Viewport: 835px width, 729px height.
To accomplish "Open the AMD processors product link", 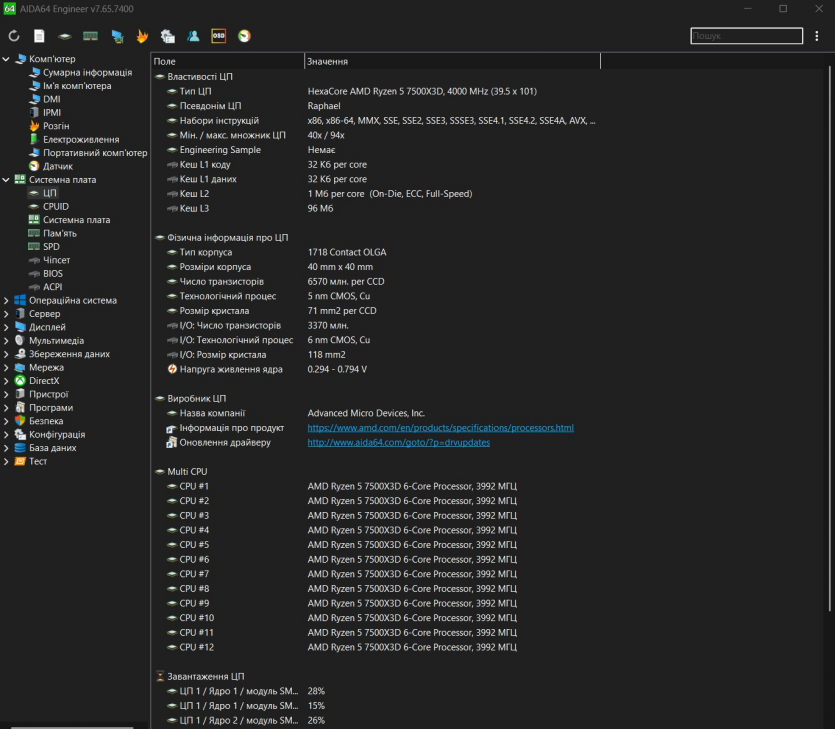I will 440,428.
